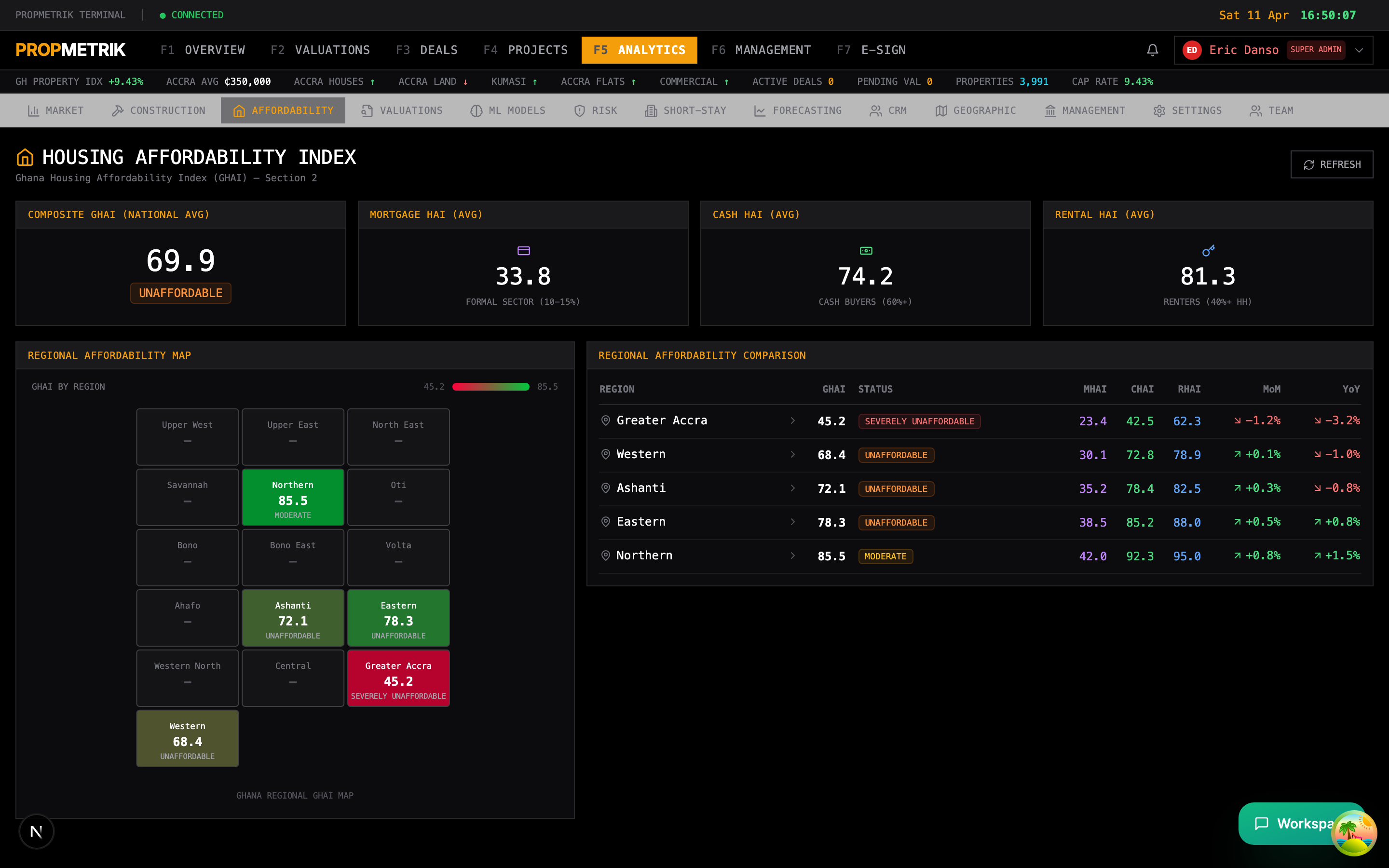Click the cash banknote icon above 74.2
The height and width of the screenshot is (868, 1389).
coord(866,251)
